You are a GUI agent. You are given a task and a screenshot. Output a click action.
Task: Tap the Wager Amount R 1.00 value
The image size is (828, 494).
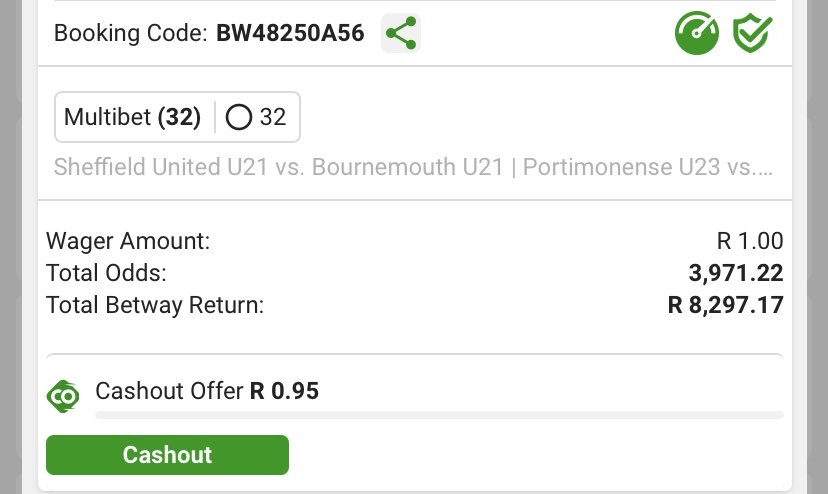pyautogui.click(x=750, y=241)
